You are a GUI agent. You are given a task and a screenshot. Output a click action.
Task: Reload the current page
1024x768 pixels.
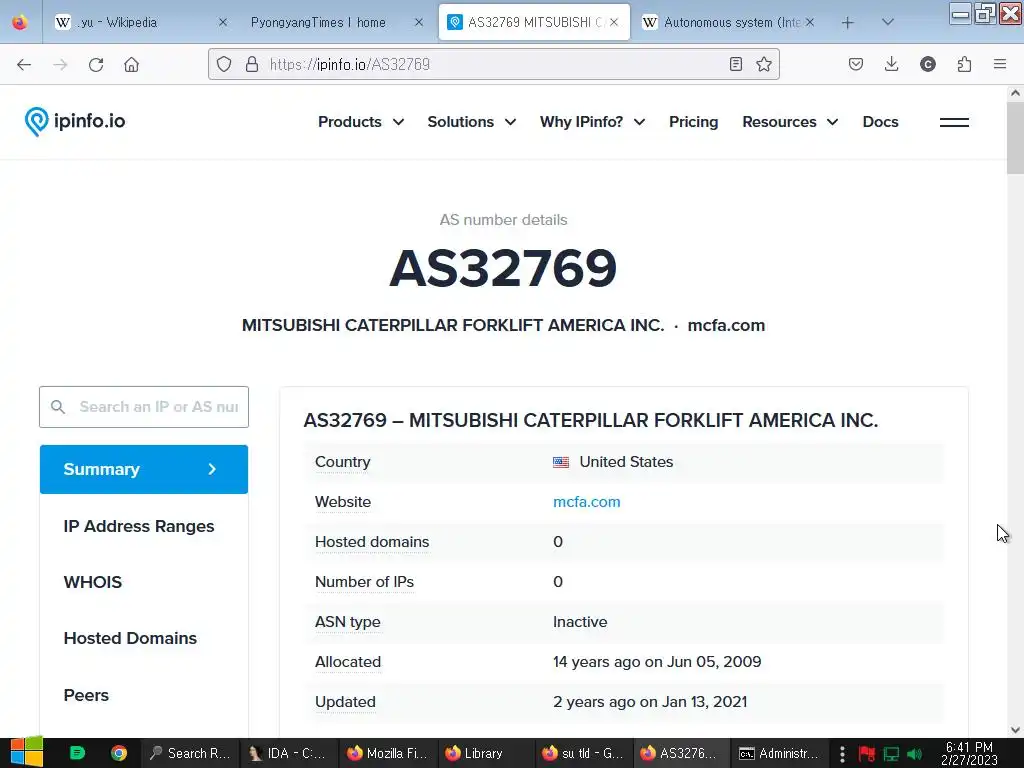(x=96, y=64)
